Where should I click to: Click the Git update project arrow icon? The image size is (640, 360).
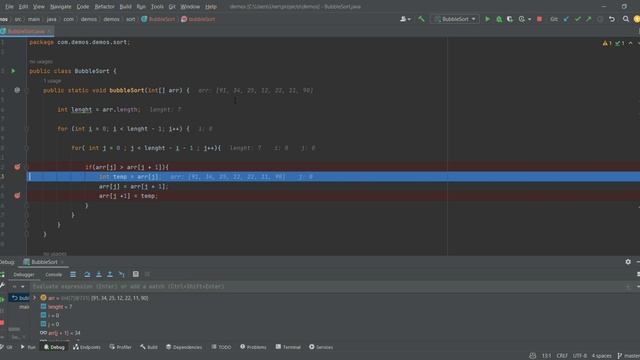click(x=566, y=19)
